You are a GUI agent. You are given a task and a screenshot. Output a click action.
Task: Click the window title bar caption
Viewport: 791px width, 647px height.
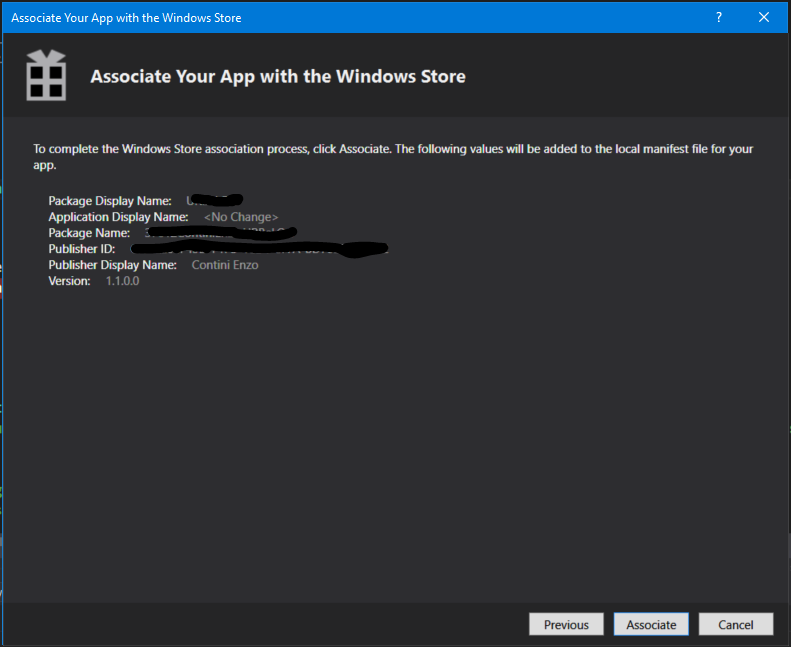pos(126,18)
